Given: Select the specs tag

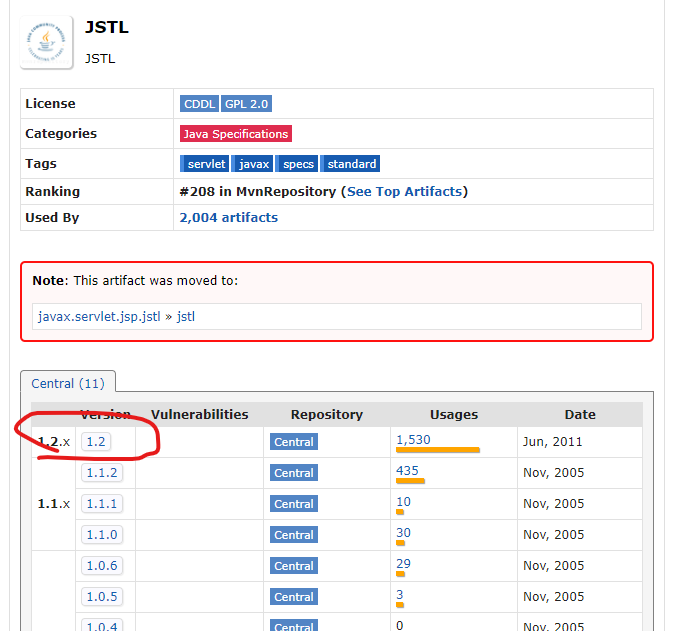Looking at the screenshot, I should pyautogui.click(x=297, y=164).
